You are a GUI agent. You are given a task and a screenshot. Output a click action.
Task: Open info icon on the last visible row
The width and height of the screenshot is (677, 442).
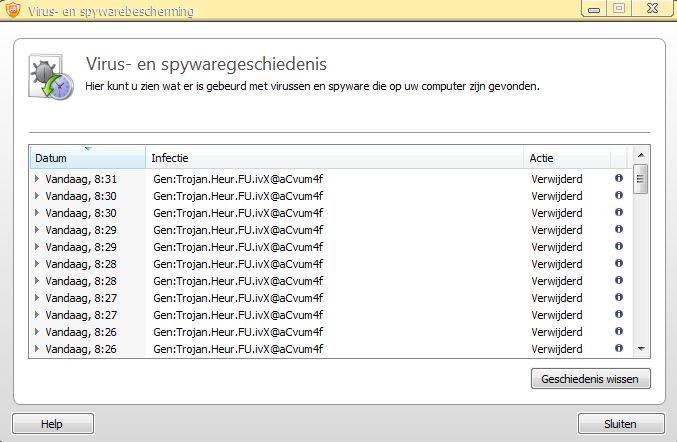pos(618,348)
